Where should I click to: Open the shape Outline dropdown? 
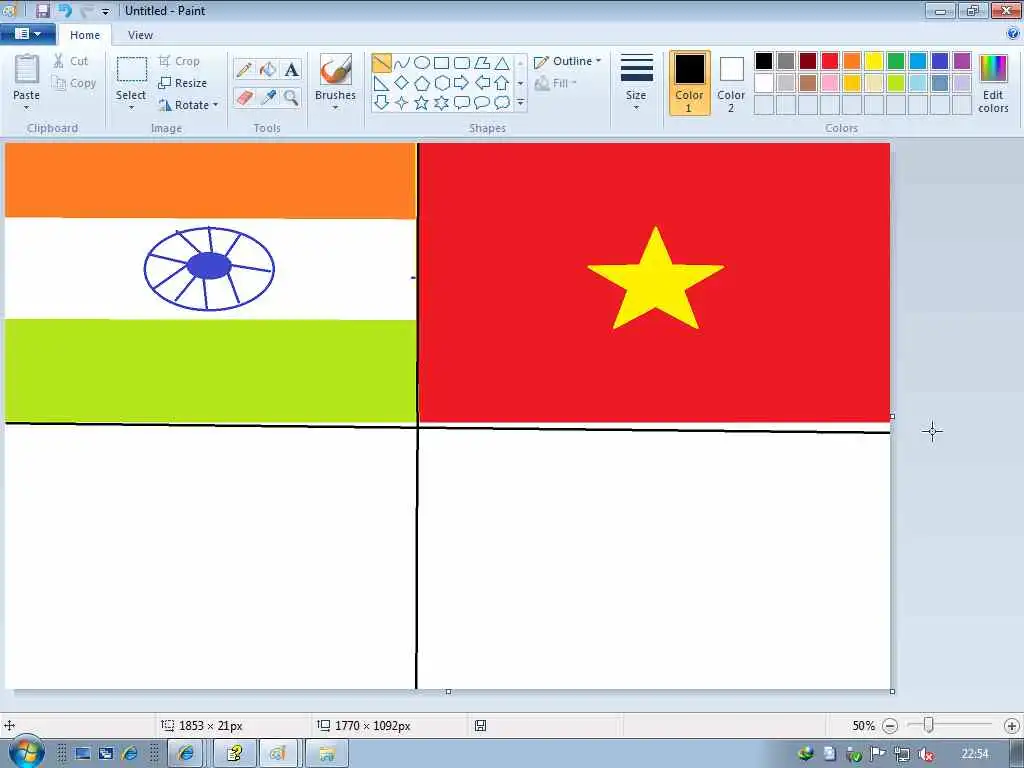568,61
